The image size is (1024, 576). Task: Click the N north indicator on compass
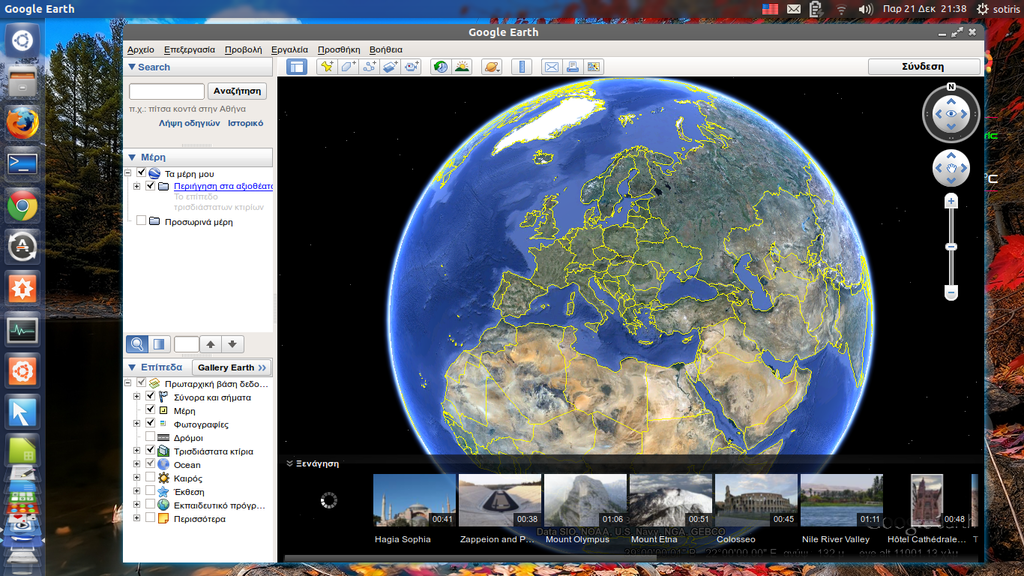point(951,87)
